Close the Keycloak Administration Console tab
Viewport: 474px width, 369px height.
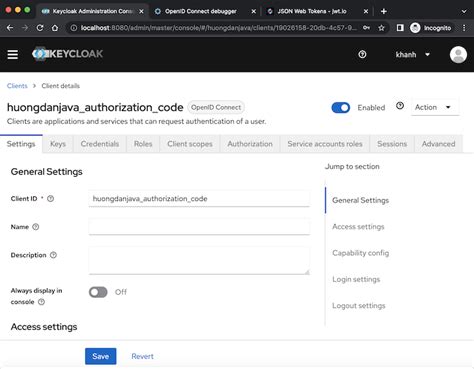tap(141, 11)
